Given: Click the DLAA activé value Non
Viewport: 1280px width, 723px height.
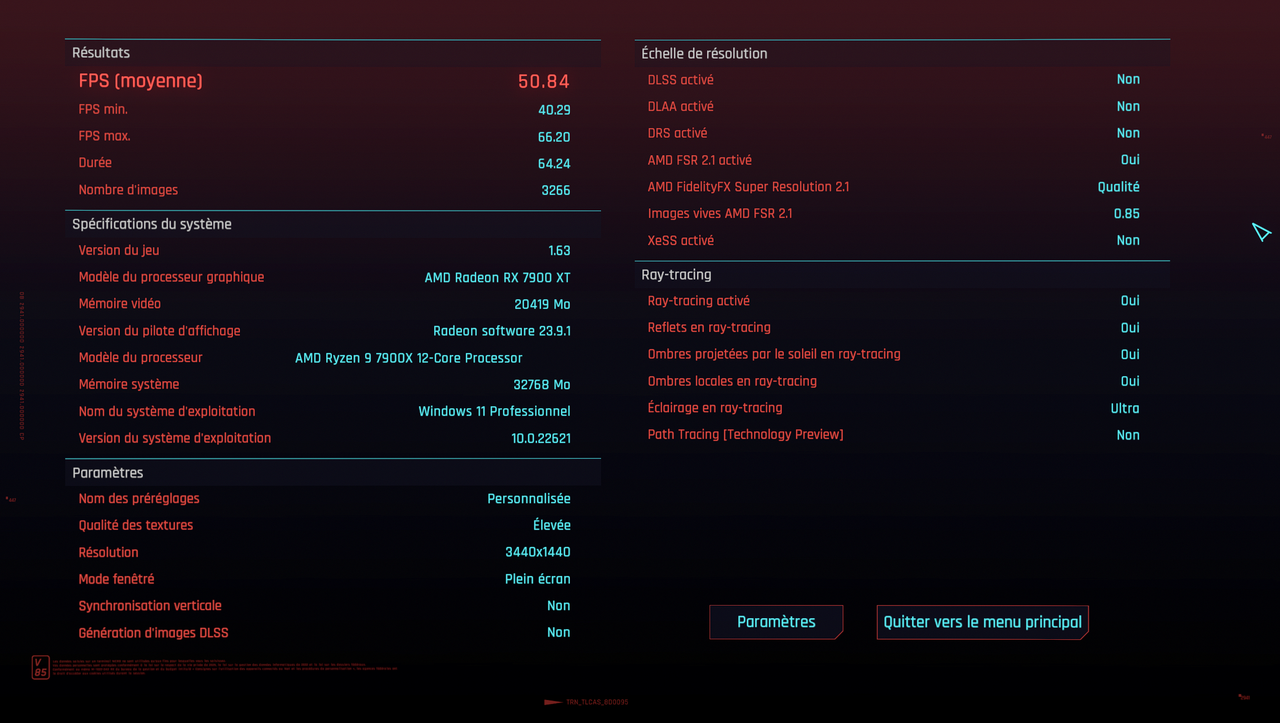Looking at the screenshot, I should point(1128,106).
